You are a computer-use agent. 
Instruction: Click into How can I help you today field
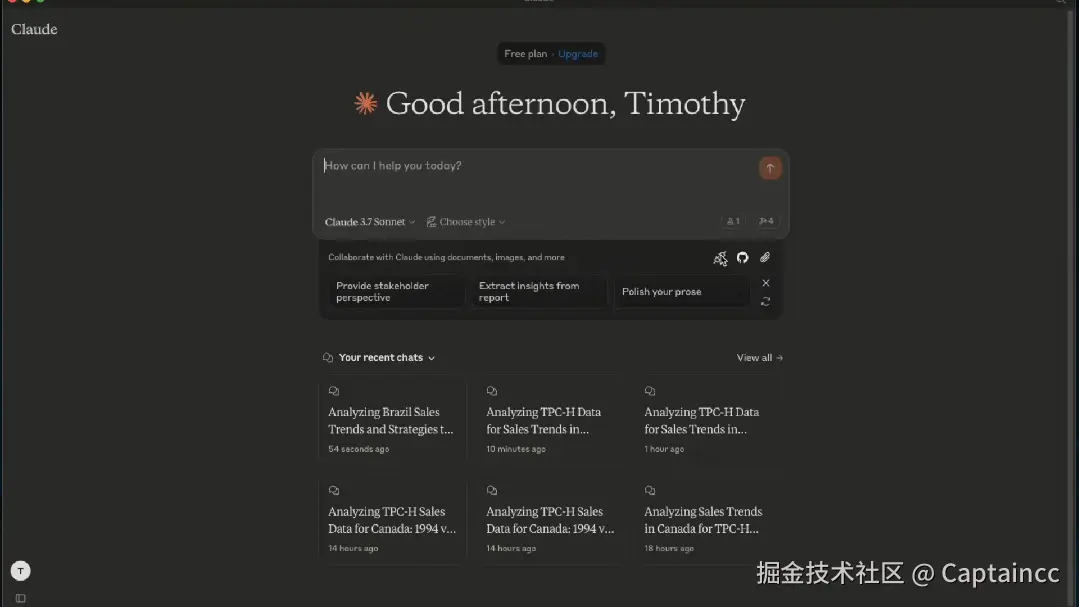tap(537, 166)
